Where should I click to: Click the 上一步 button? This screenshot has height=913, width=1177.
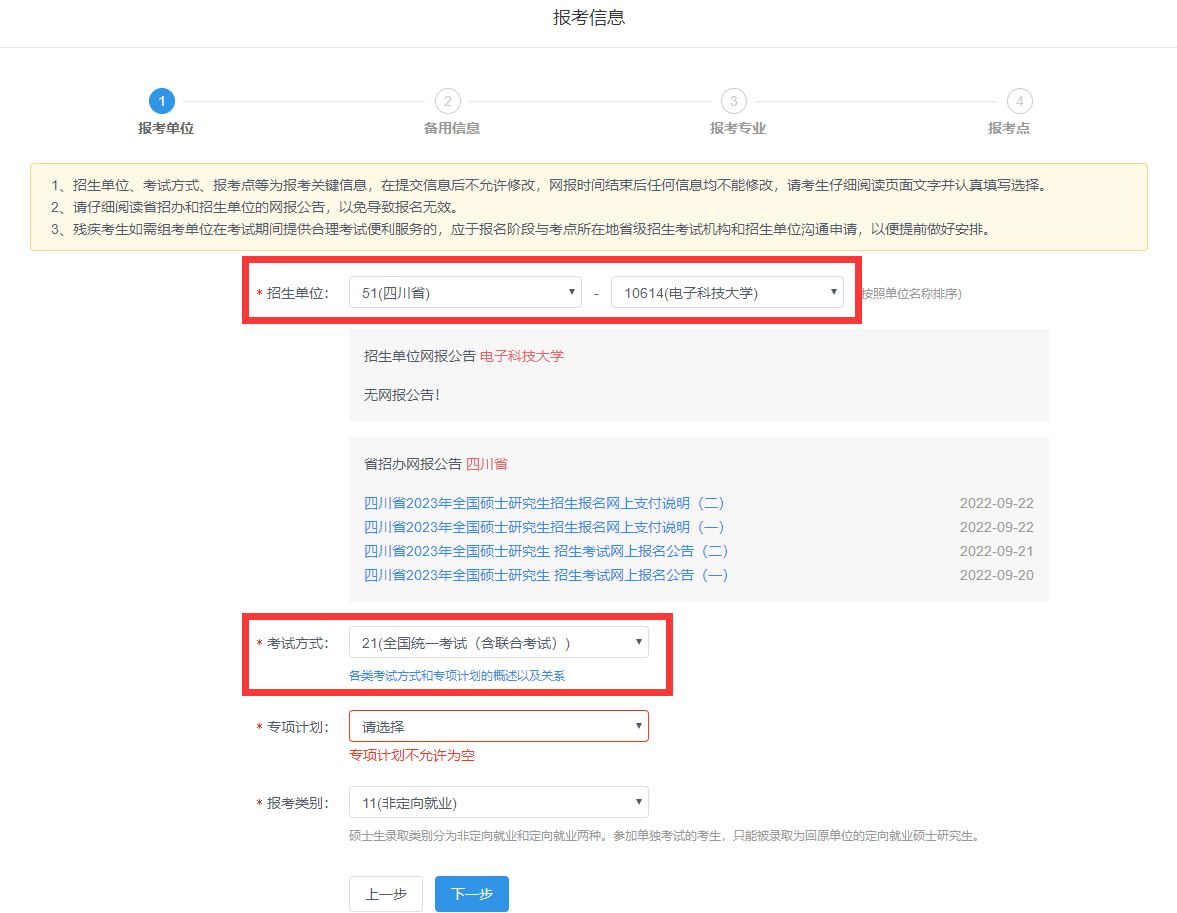pyautogui.click(x=386, y=893)
